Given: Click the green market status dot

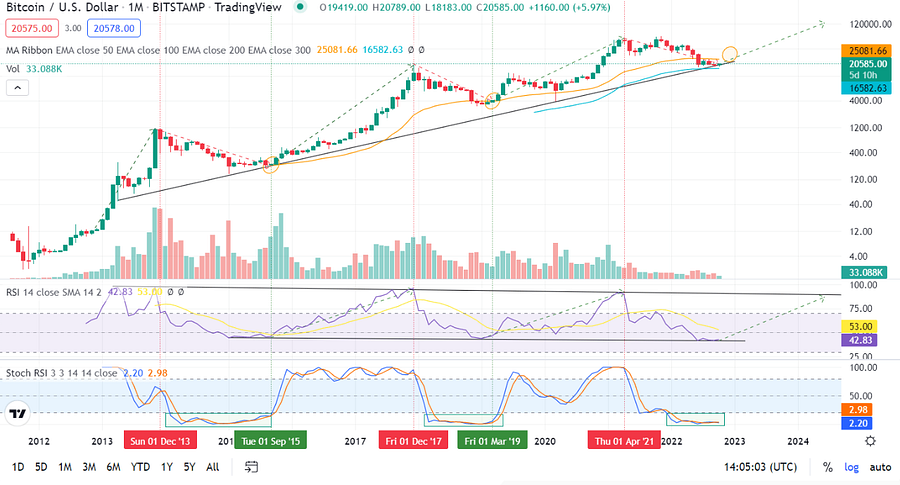Looking at the screenshot, I should click(300, 7).
